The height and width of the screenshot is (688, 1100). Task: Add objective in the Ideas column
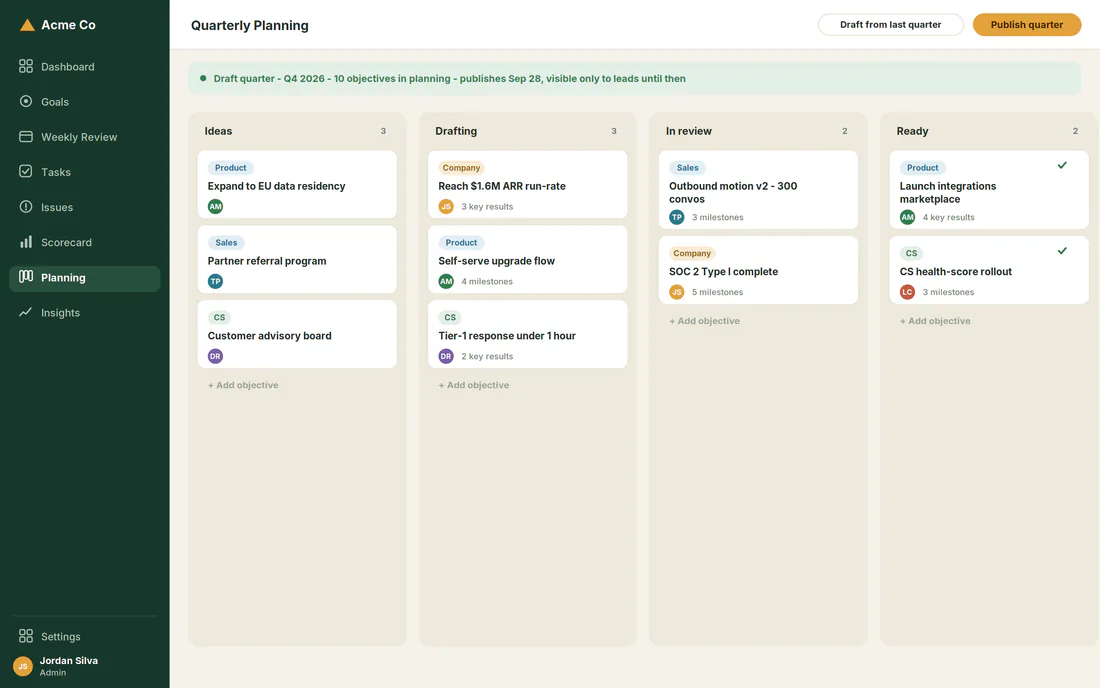(243, 385)
